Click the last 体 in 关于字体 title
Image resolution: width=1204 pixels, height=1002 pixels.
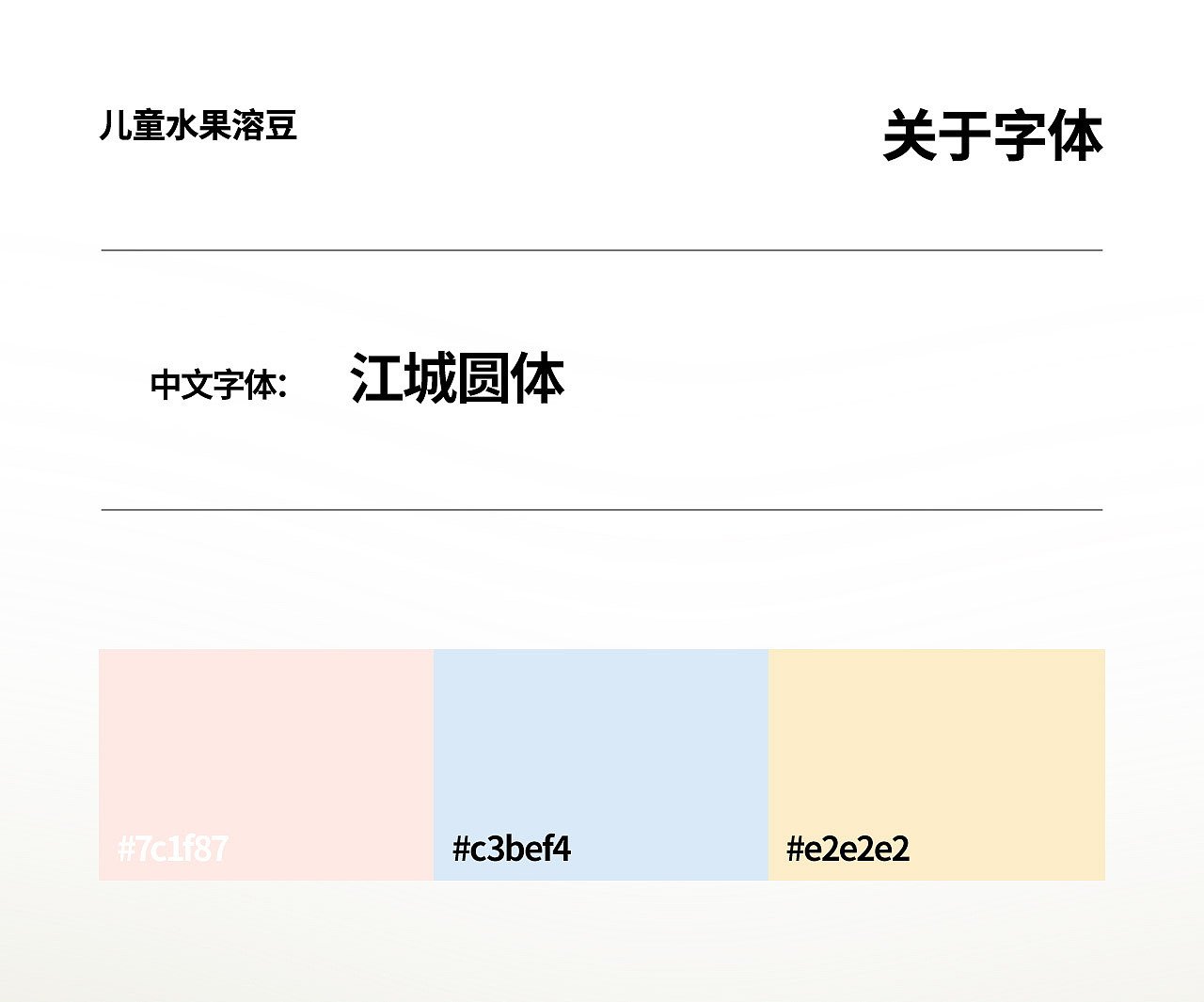1075,135
